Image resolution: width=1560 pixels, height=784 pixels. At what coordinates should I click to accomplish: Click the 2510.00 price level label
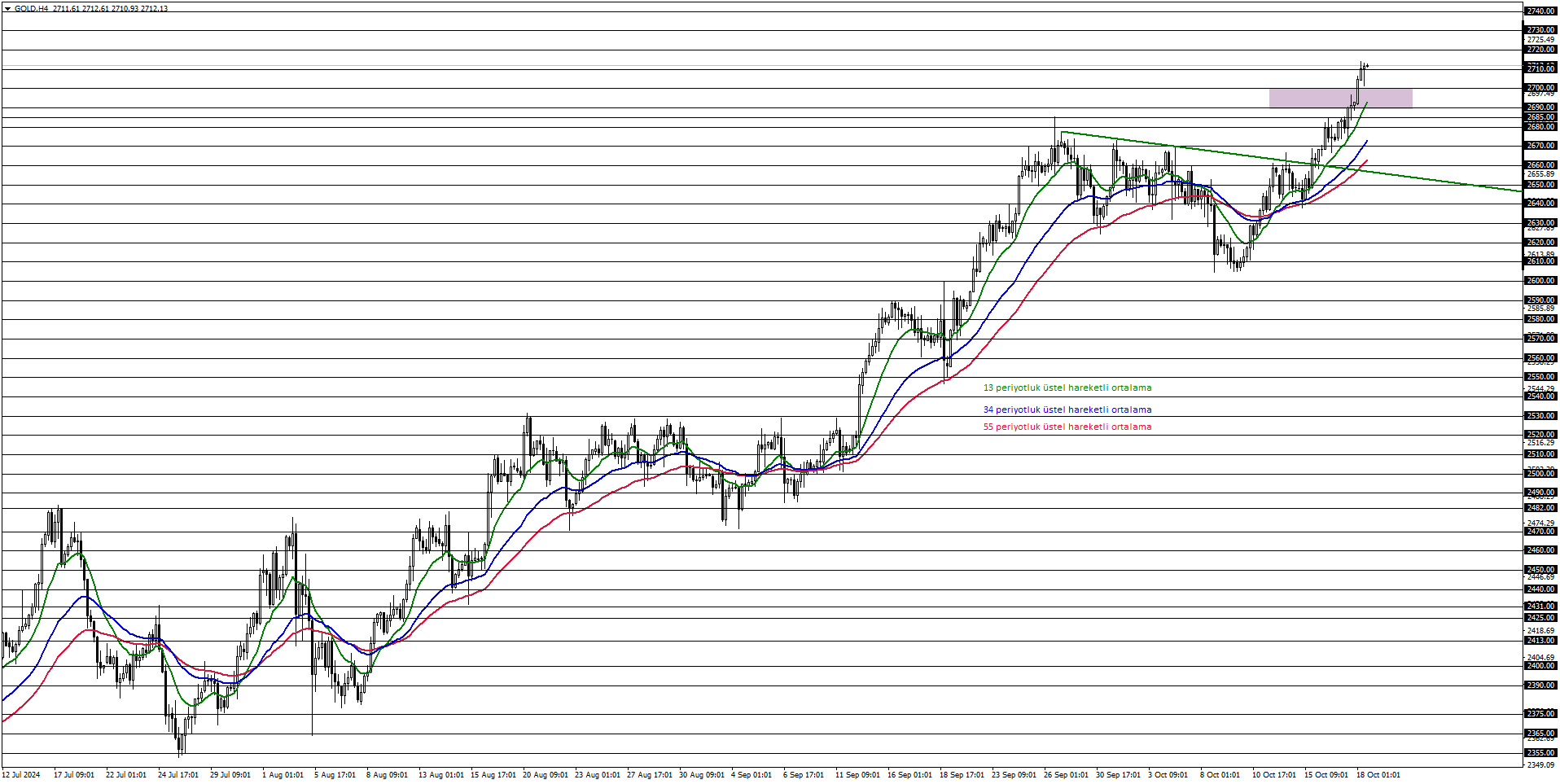(1540, 454)
